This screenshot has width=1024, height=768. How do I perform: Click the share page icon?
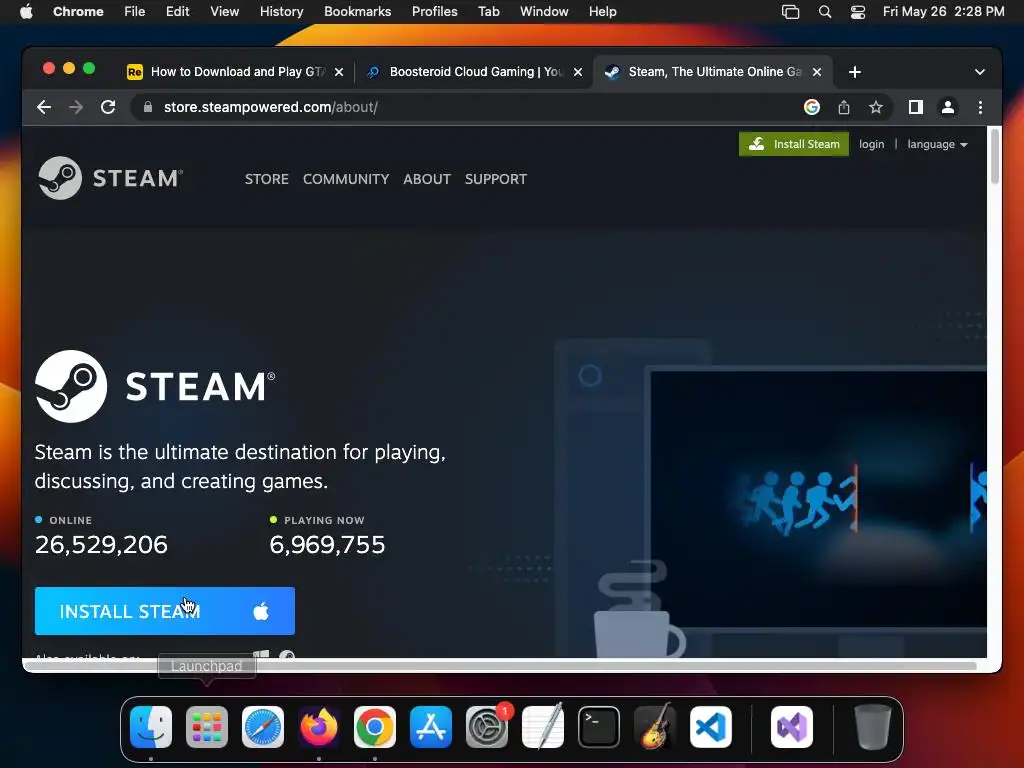coord(844,107)
